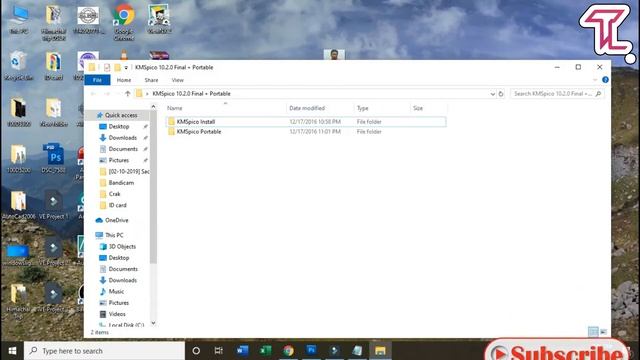Open Pictures under This PC
Viewport: 640px width, 360px height.
pos(119,303)
